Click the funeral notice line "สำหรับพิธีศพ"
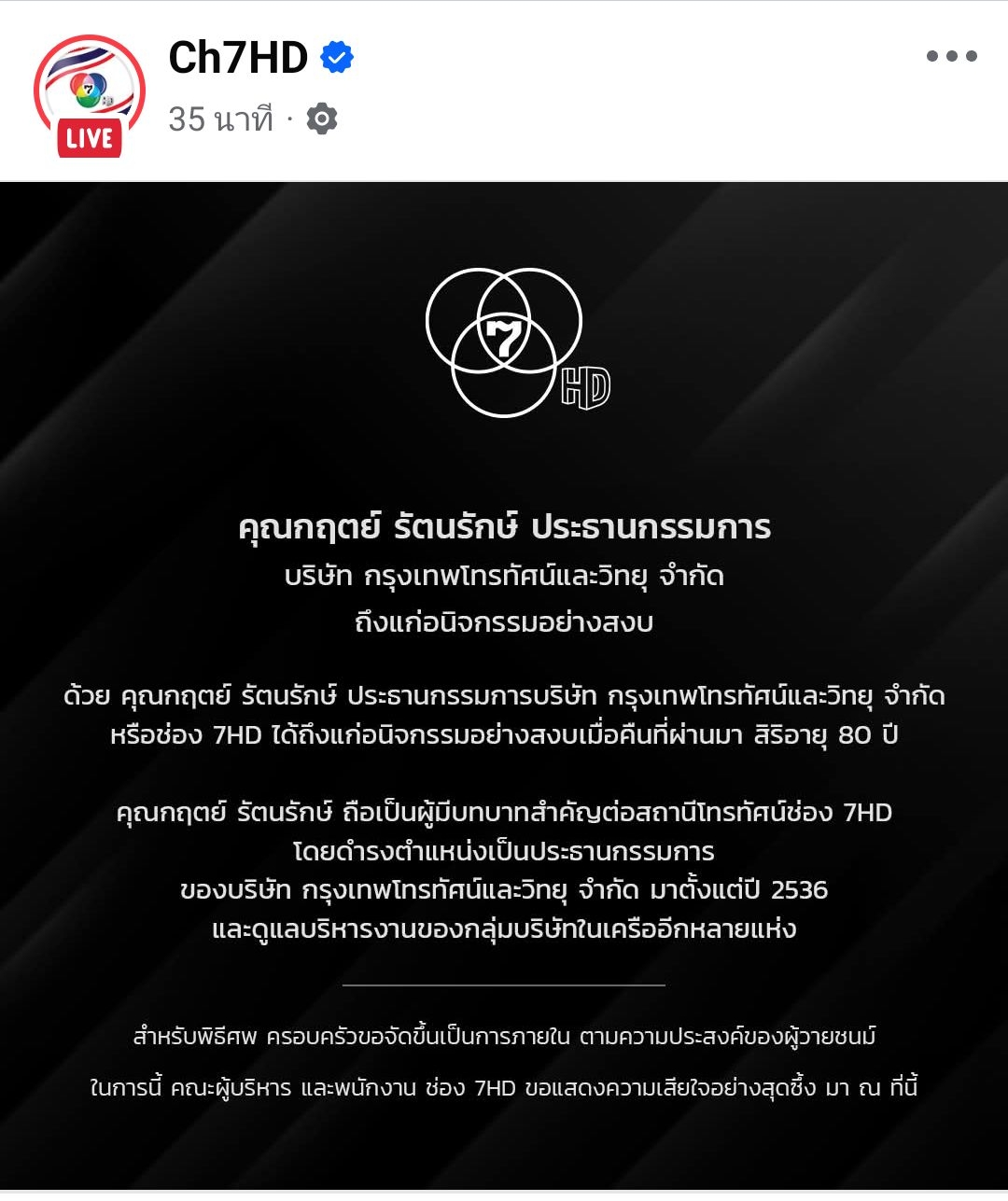This screenshot has height=1201, width=1008. 504,1037
